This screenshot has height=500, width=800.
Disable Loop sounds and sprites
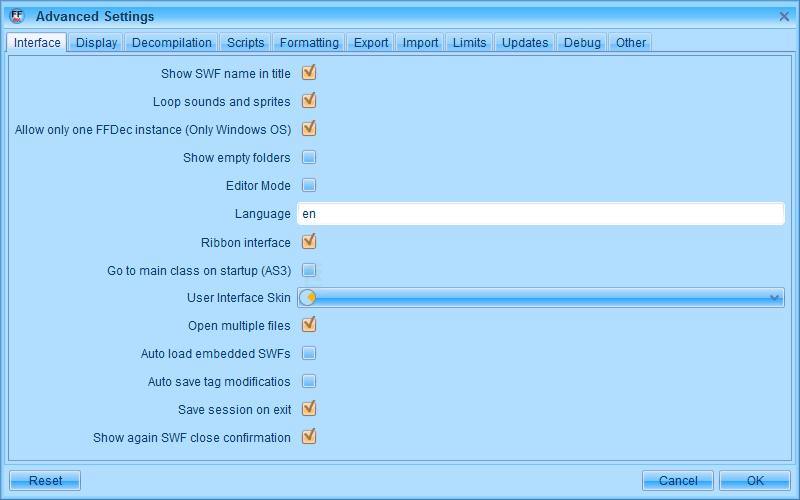point(309,101)
